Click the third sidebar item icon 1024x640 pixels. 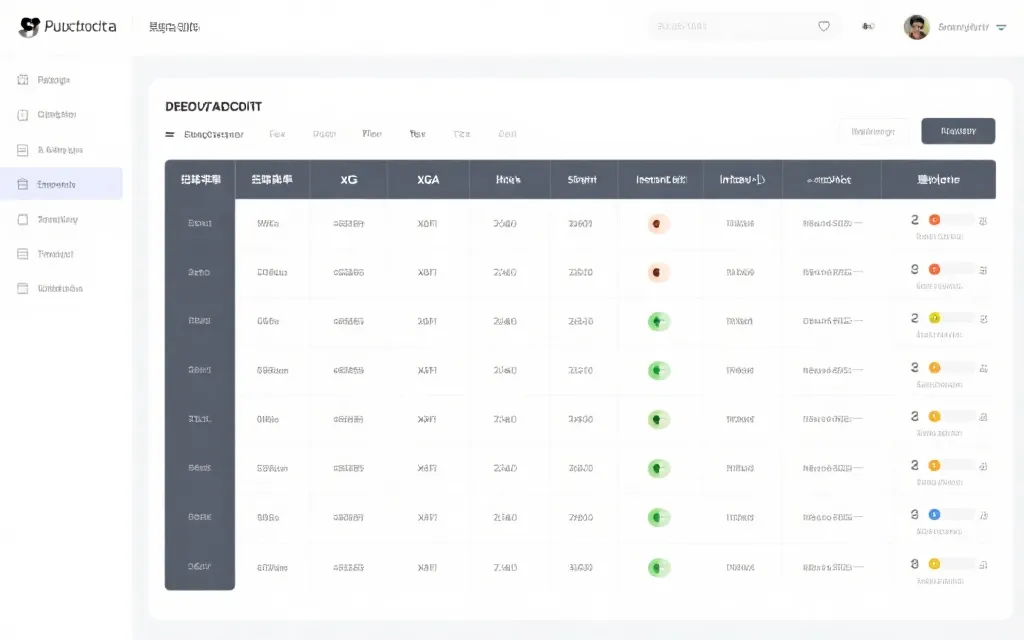(23, 150)
